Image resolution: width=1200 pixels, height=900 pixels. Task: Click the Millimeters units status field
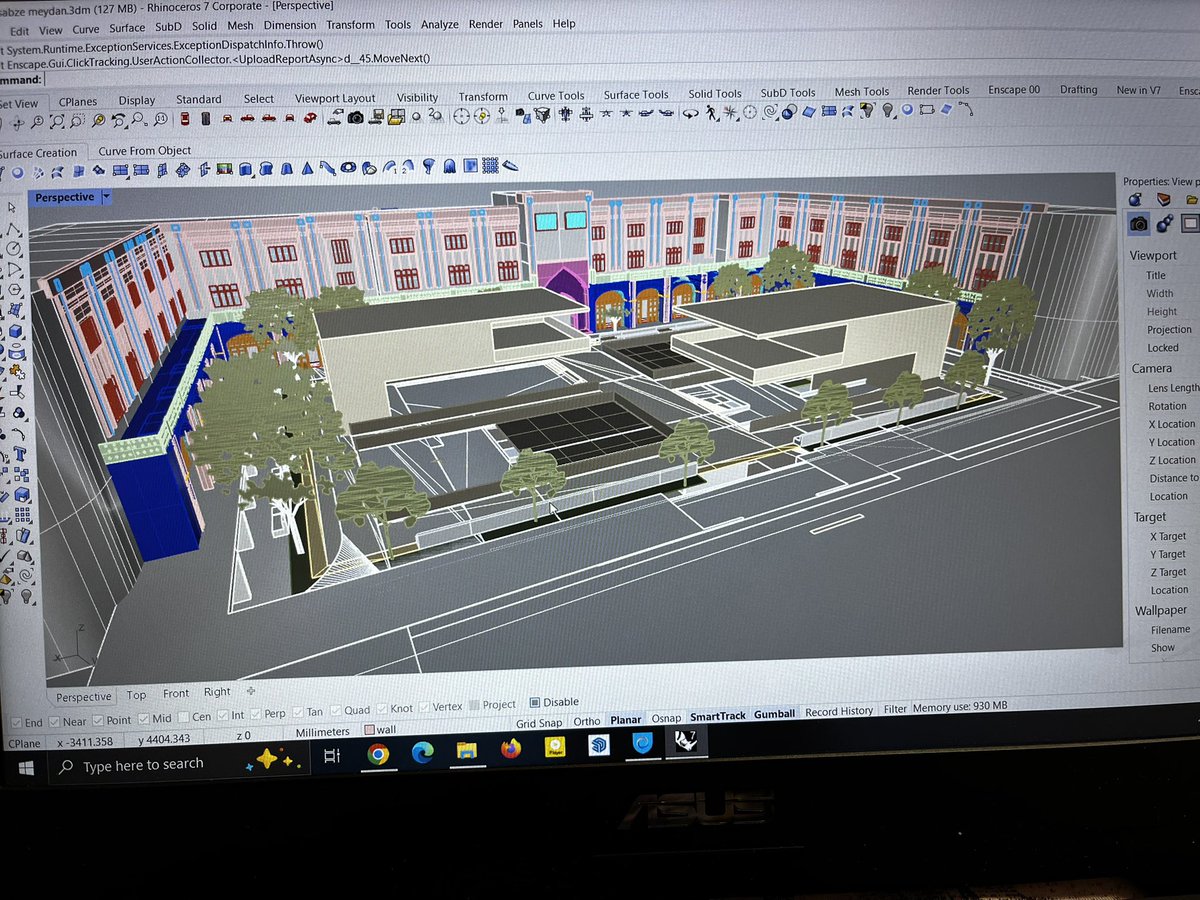[x=323, y=732]
